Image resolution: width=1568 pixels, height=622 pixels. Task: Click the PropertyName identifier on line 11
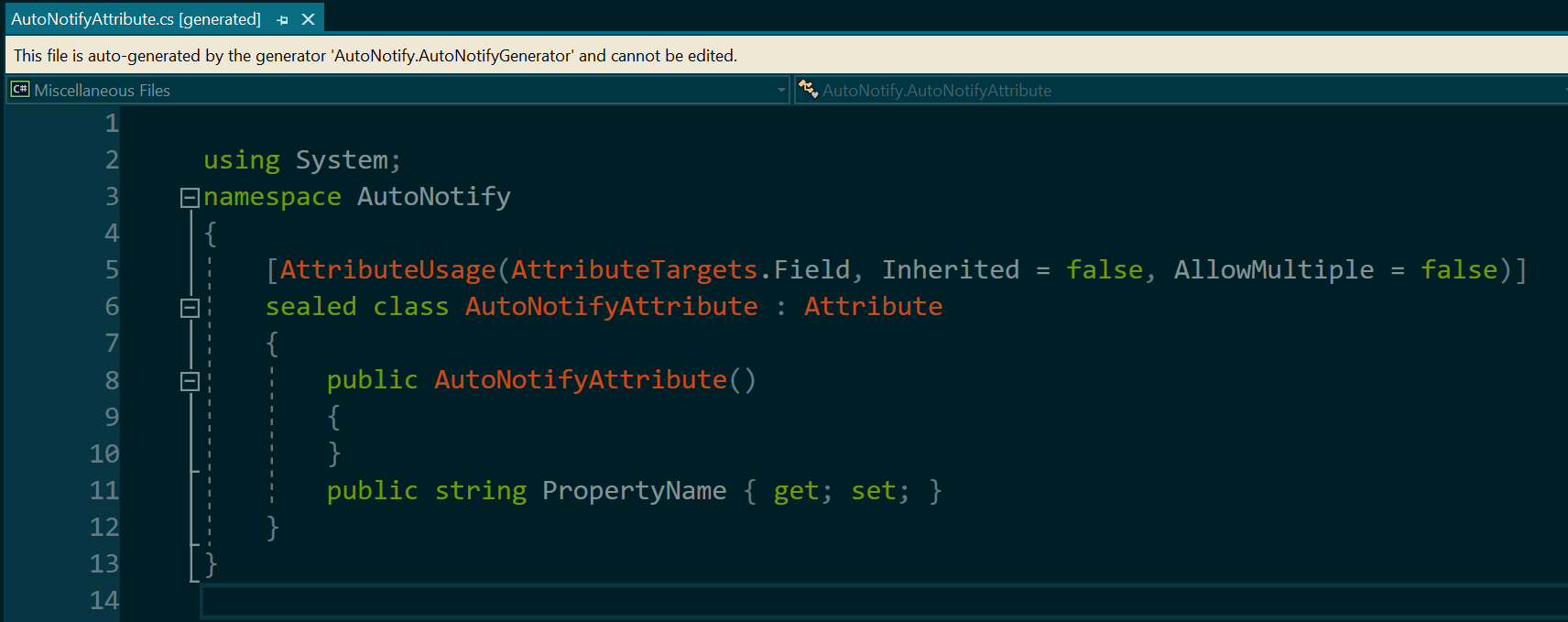tap(634, 491)
